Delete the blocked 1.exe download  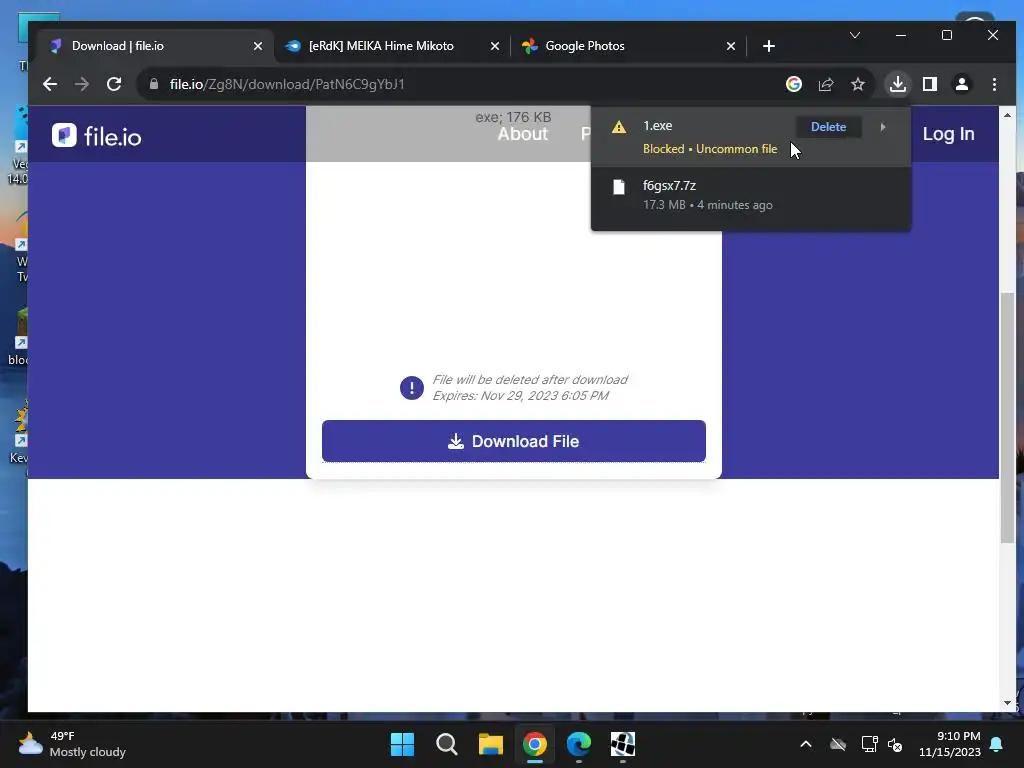[x=828, y=127]
